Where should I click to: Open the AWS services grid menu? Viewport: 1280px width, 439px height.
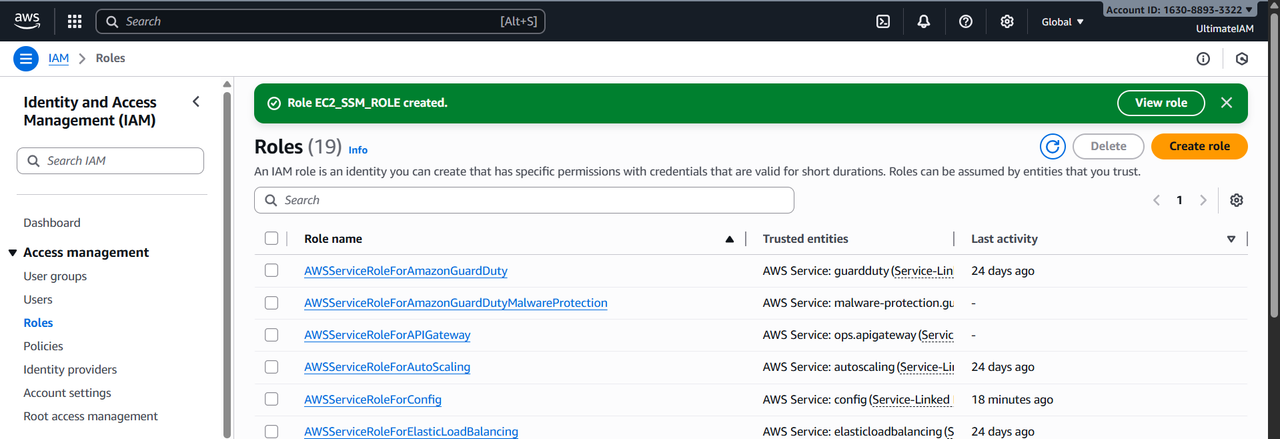(75, 21)
